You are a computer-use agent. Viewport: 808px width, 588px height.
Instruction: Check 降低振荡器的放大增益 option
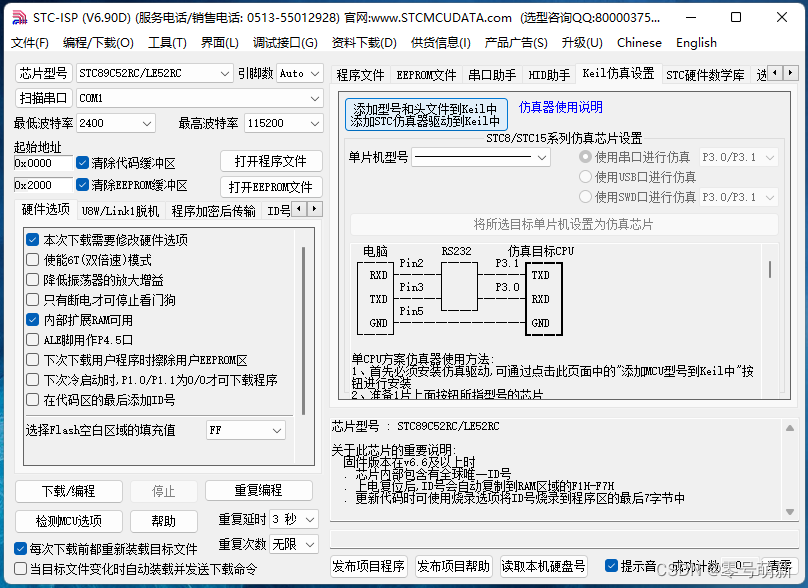point(32,280)
